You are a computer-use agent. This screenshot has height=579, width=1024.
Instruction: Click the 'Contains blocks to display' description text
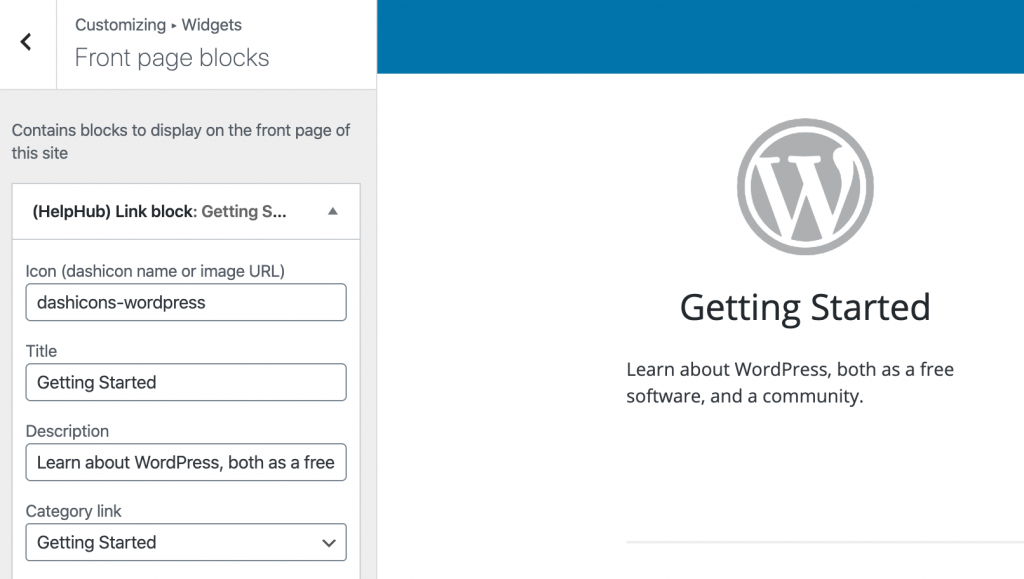181,142
